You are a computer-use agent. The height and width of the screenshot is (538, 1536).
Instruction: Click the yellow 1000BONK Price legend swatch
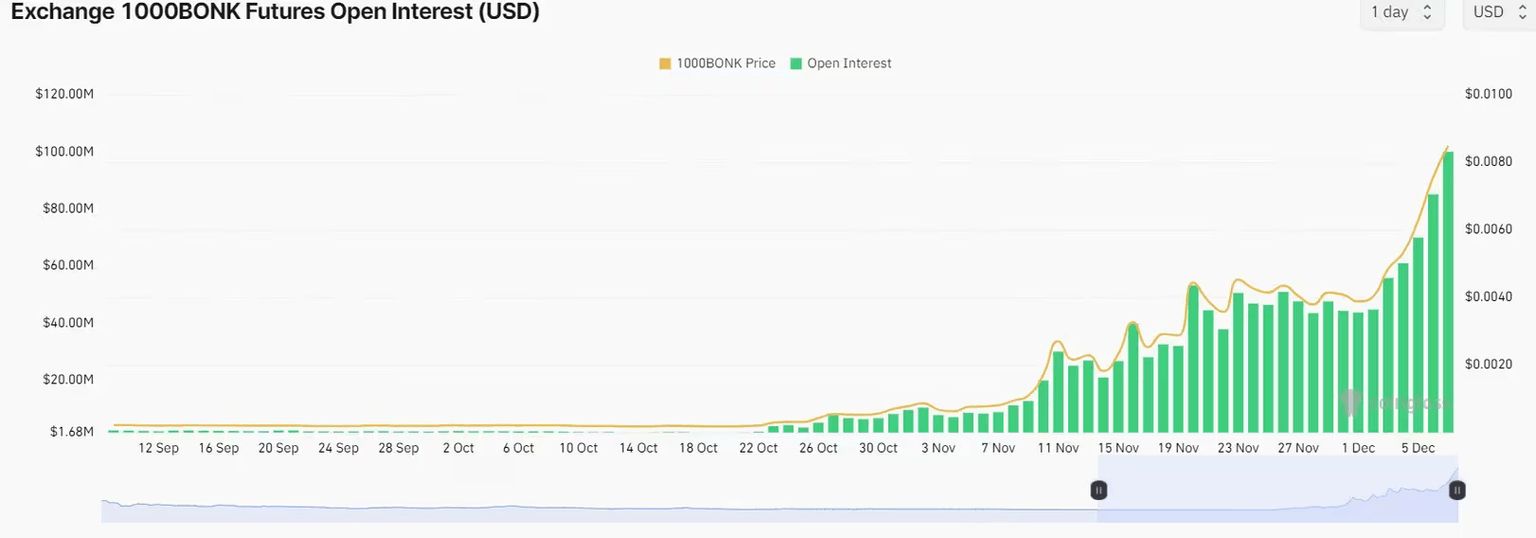(665, 63)
